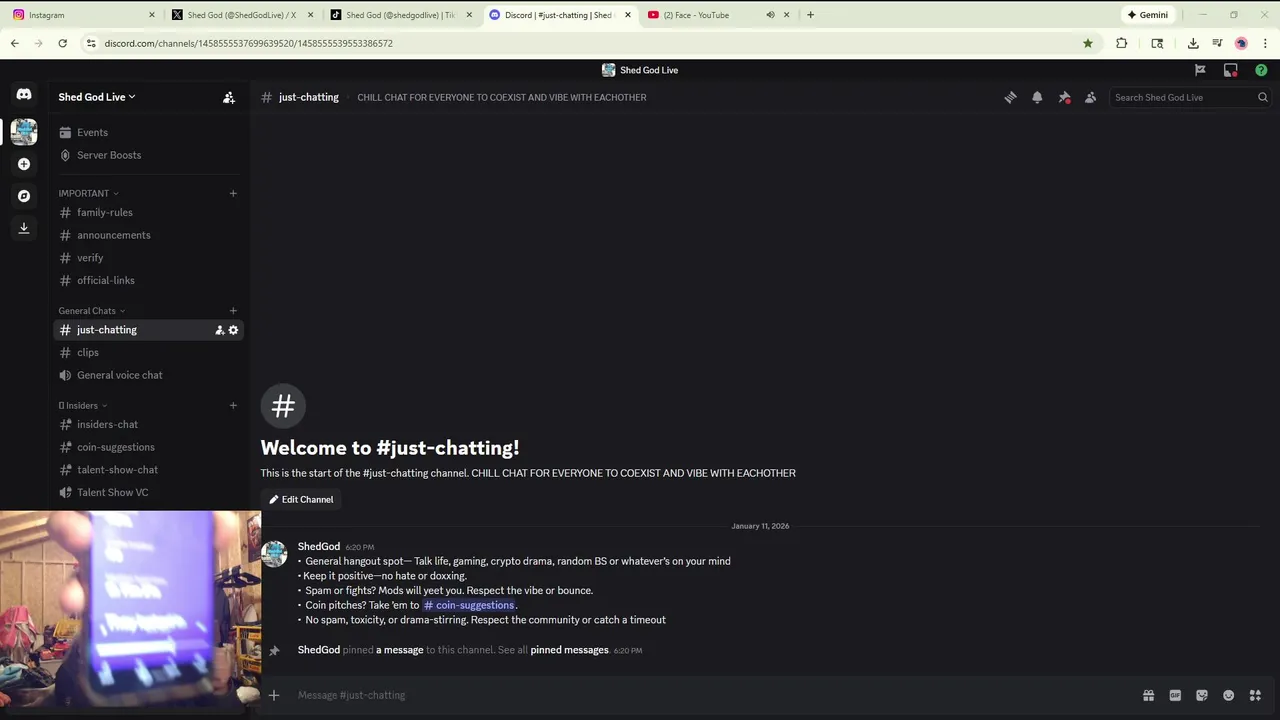Screen dimensions: 1280x720
Task: Open the checkpoint flag icon in title bar
Action: (x=1200, y=70)
